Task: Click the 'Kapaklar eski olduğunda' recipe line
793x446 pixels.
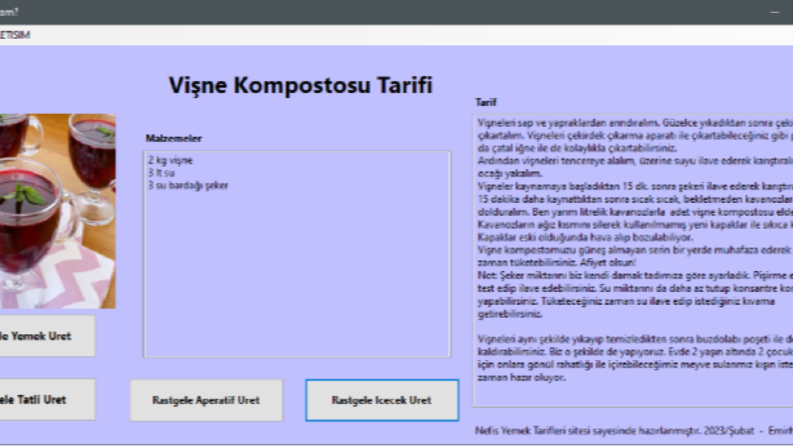Action: 585,237
